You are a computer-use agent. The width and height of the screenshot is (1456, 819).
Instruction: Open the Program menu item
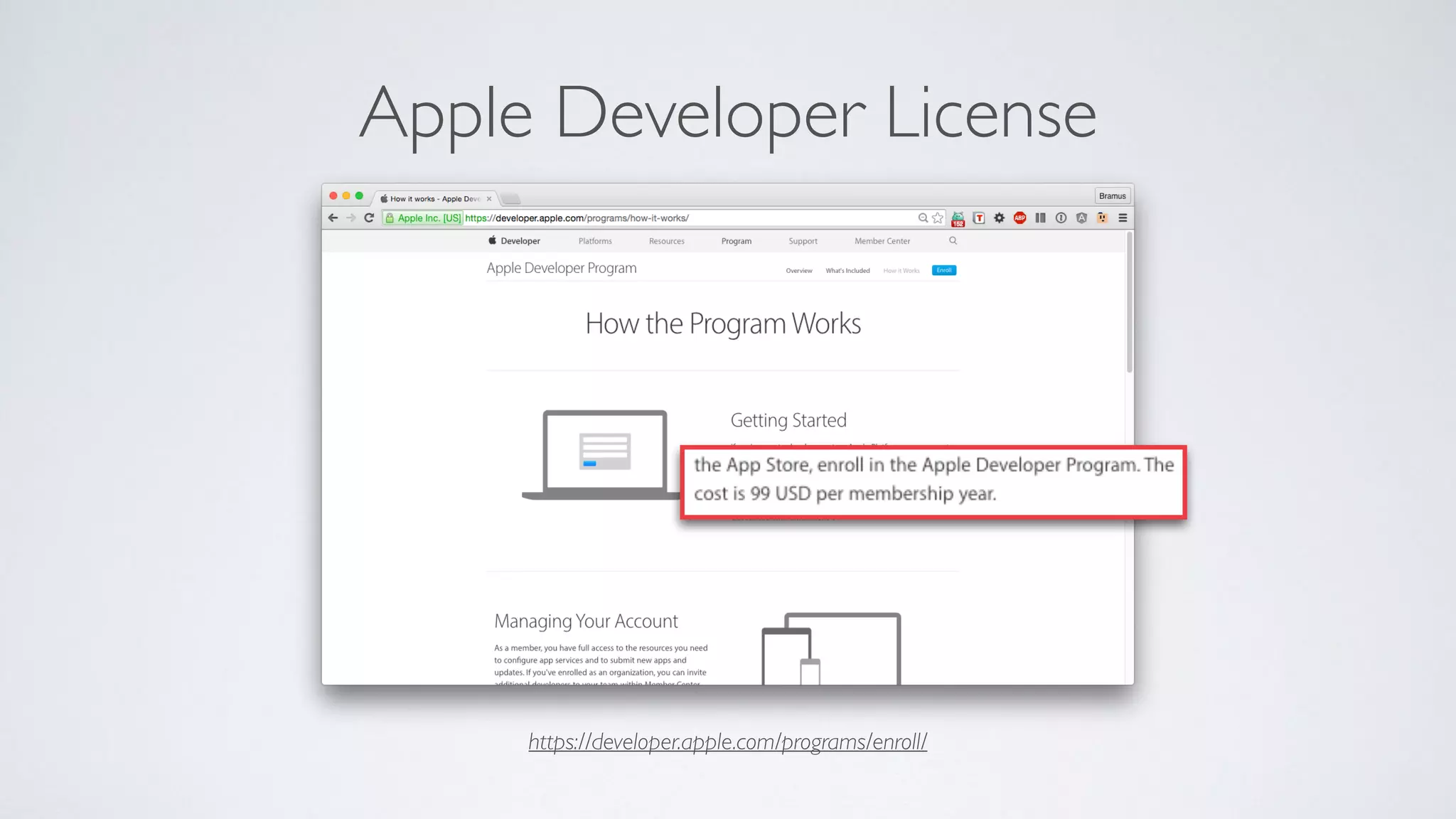737,241
